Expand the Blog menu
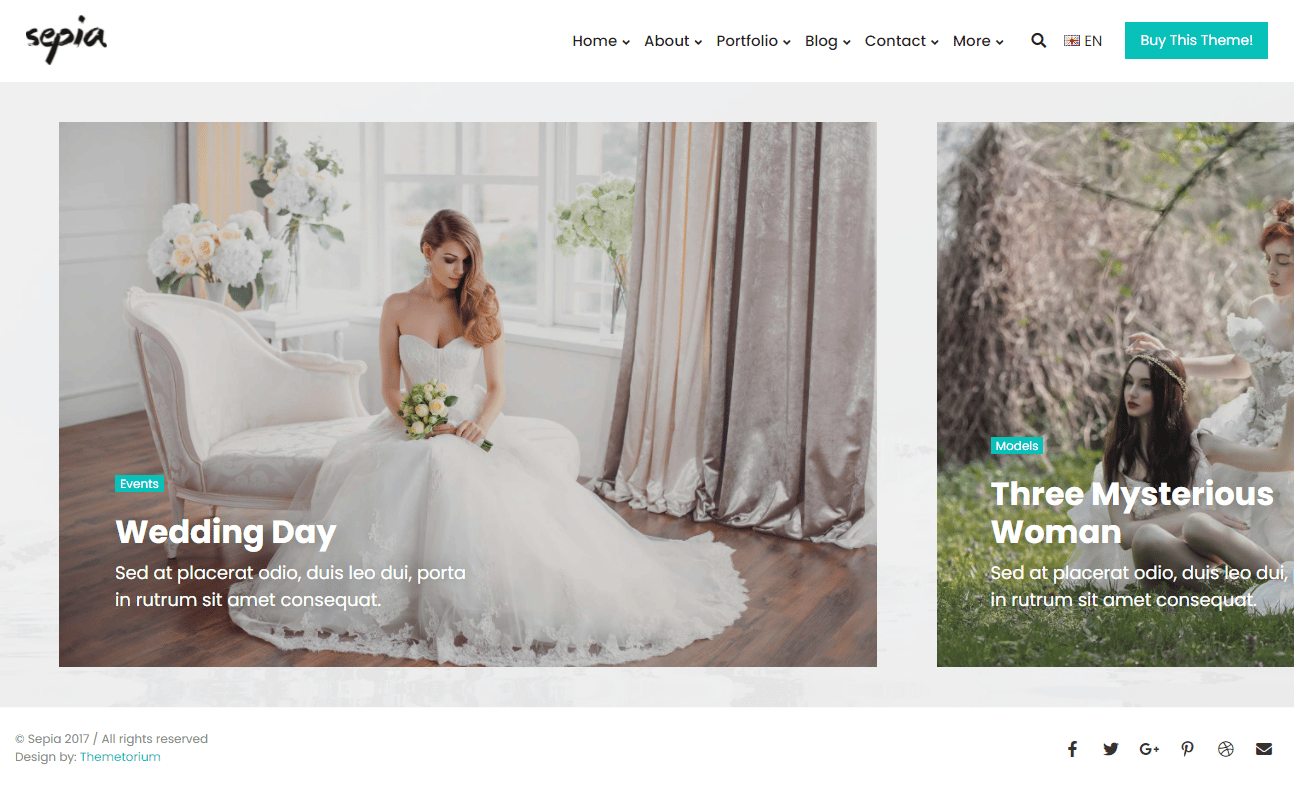This screenshot has height=787, width=1294. click(828, 41)
